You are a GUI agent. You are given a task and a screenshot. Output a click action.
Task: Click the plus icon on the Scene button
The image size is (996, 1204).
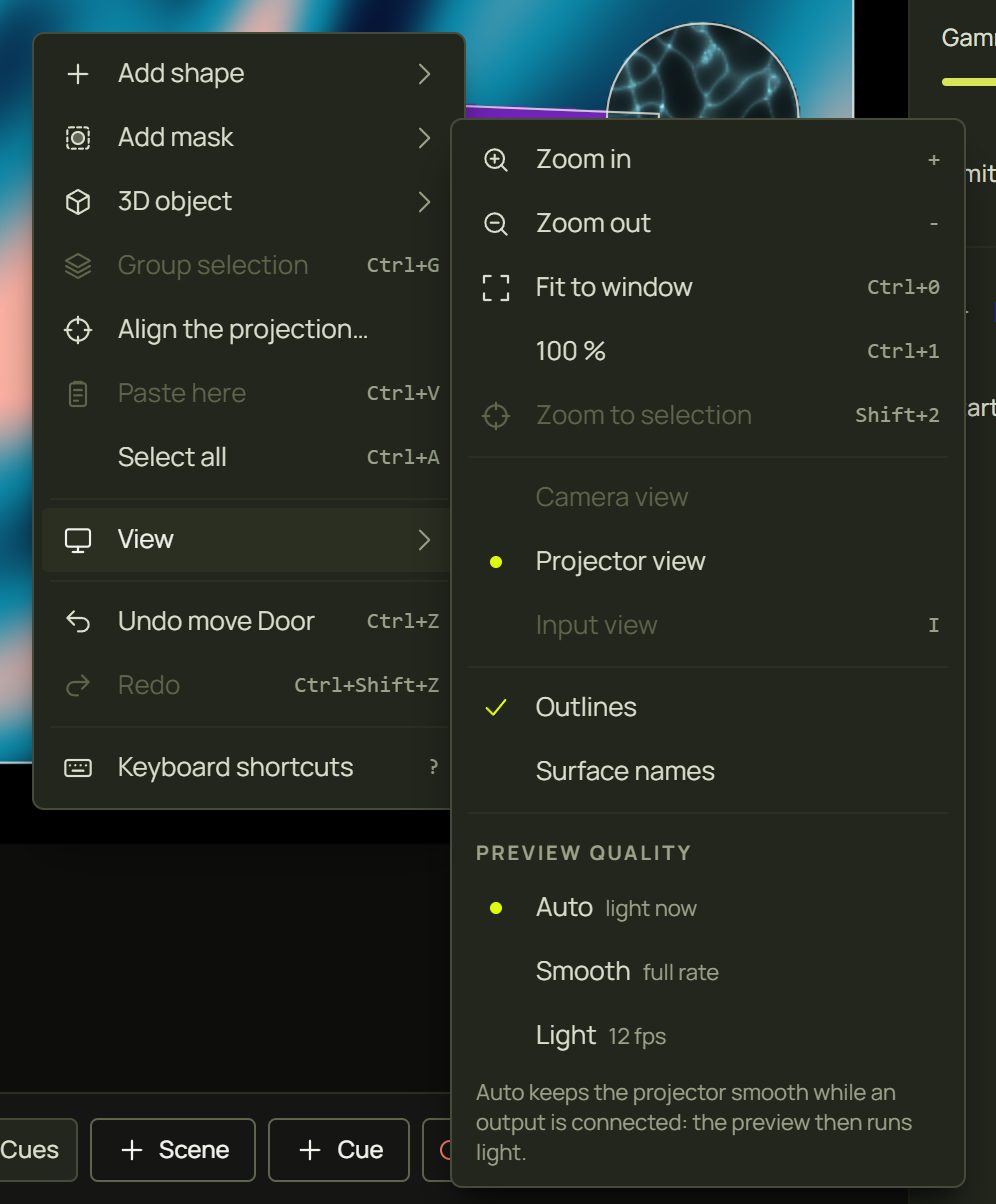(132, 1150)
